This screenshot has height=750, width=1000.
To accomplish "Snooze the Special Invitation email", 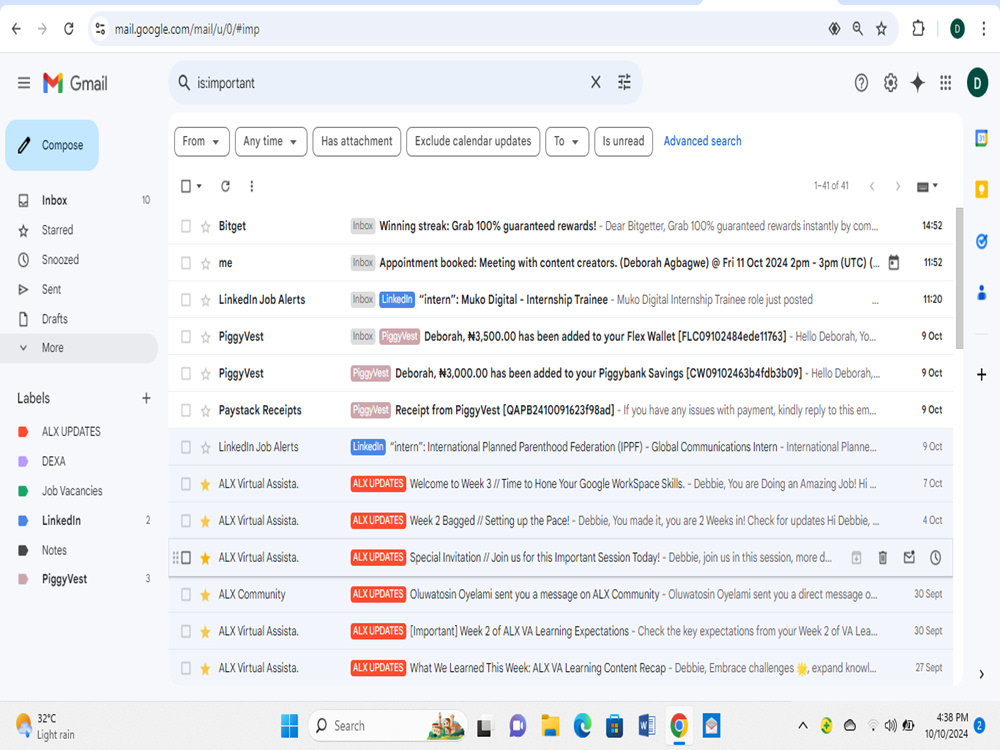I will tap(936, 557).
